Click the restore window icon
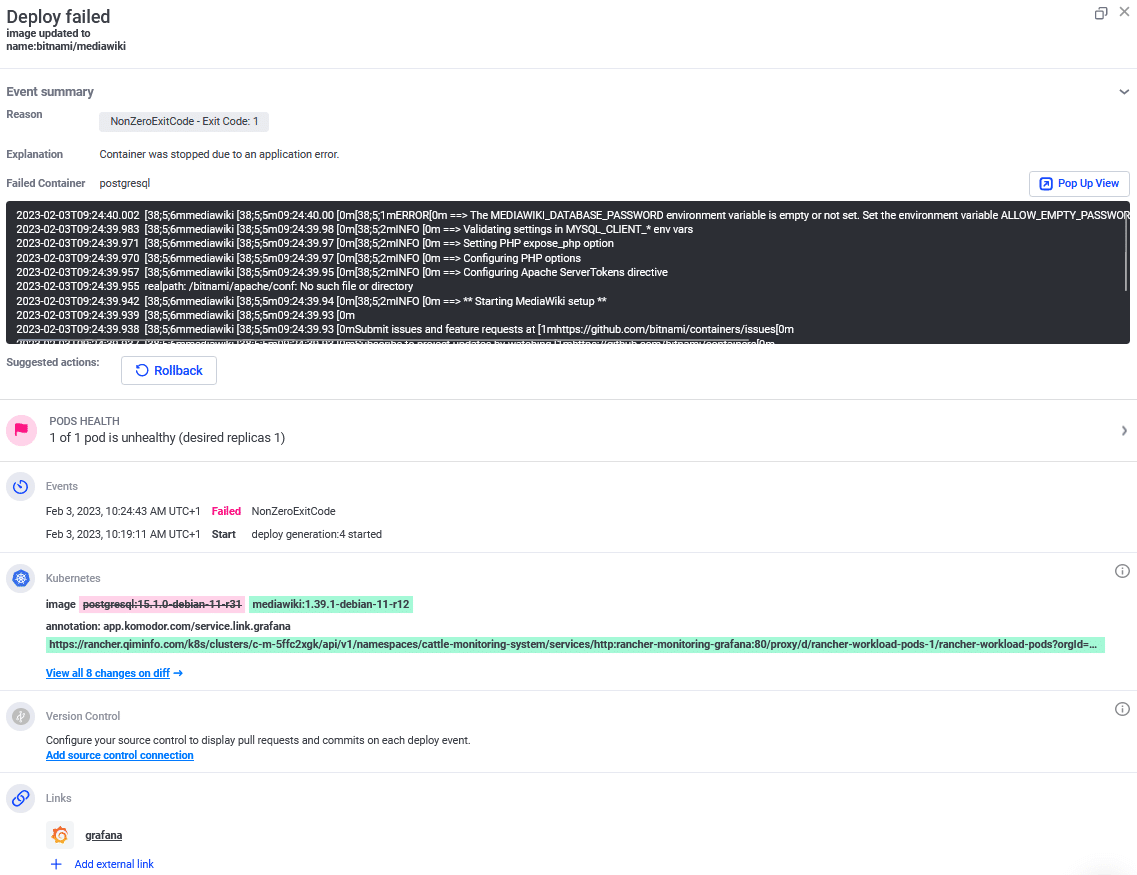The height and width of the screenshot is (875, 1137). (x=1101, y=14)
